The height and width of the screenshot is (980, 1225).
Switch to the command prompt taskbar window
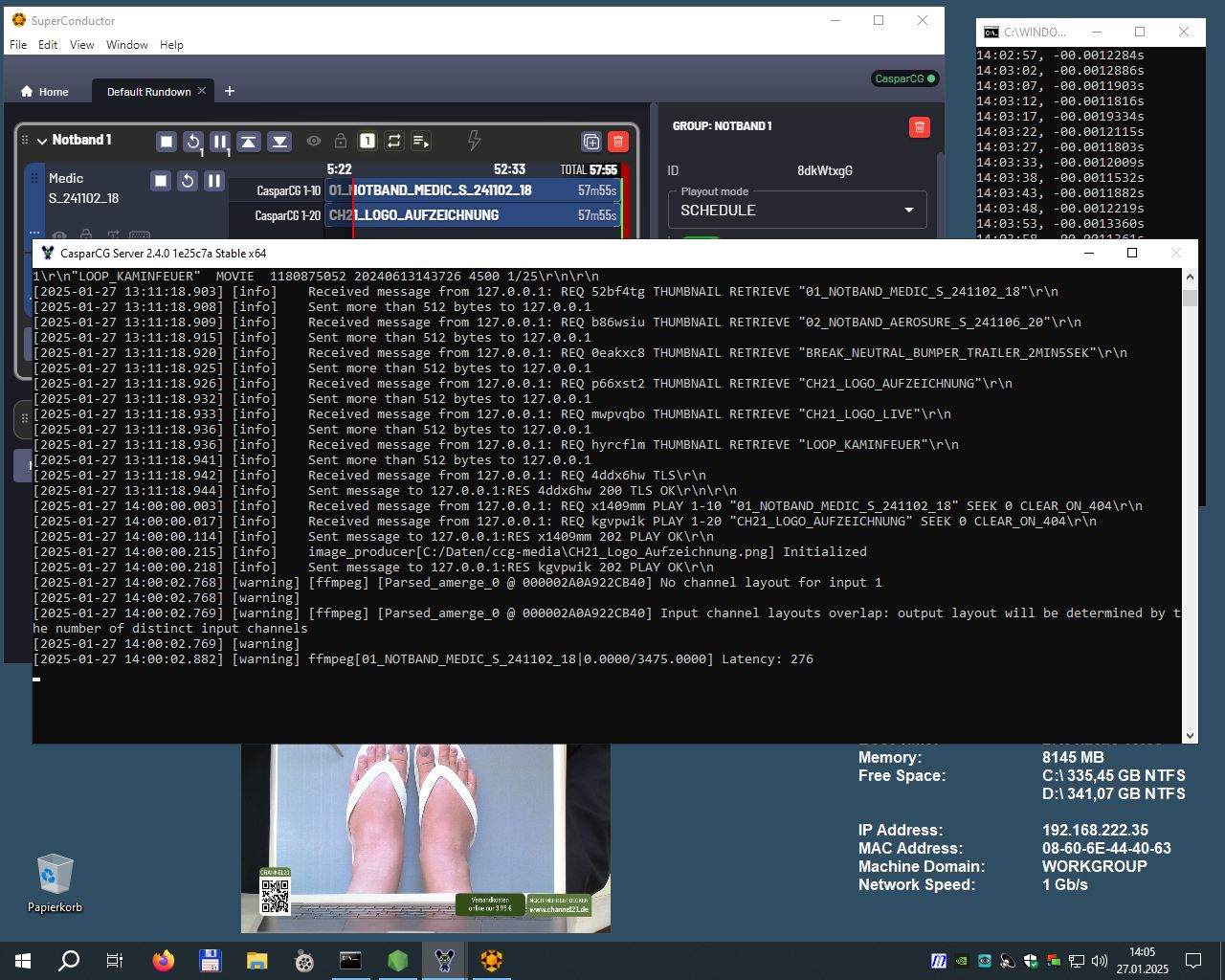[351, 961]
